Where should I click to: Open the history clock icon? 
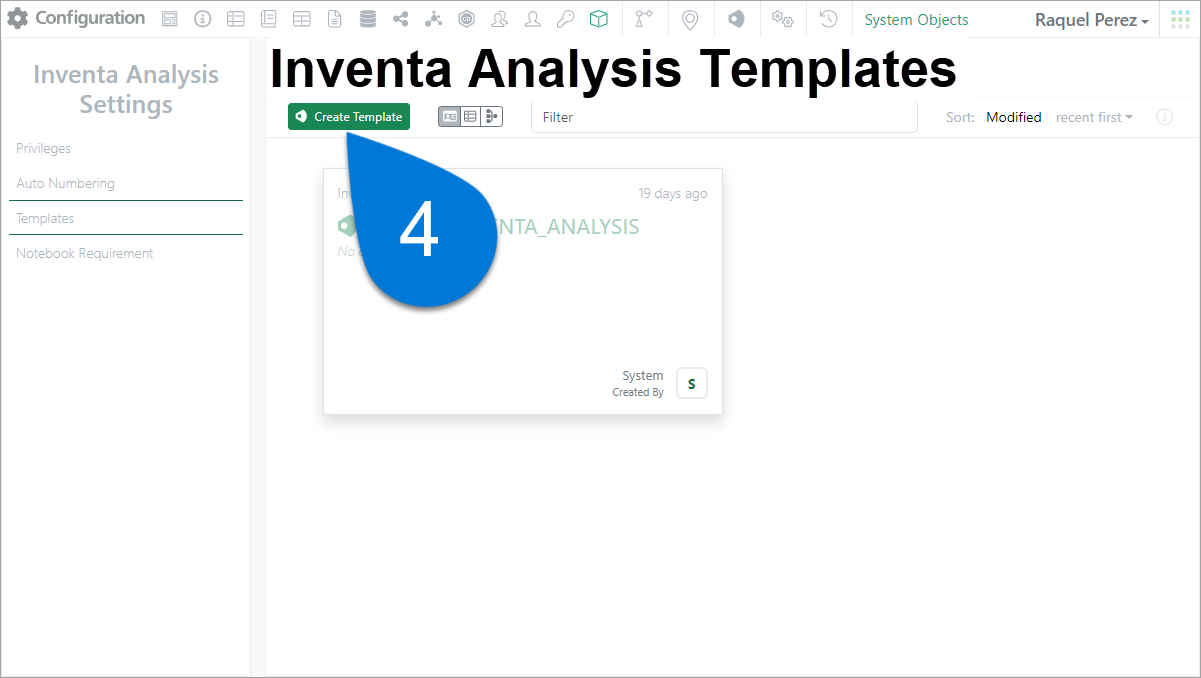point(828,19)
